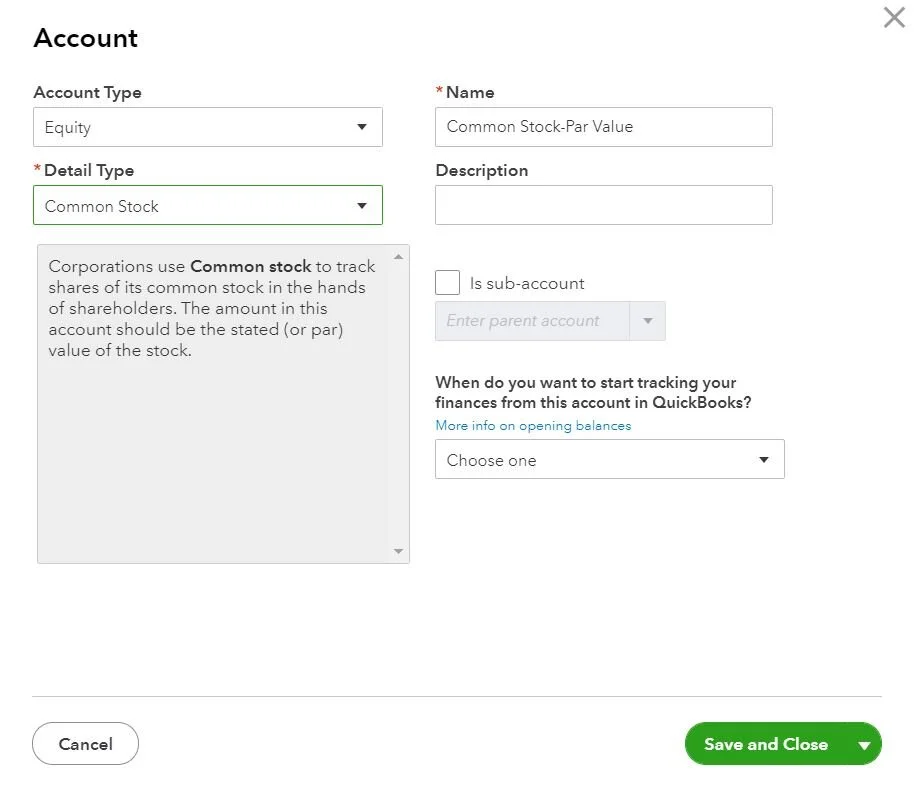Image resolution: width=915 pixels, height=801 pixels.
Task: Click the Cancel button
Action: click(x=85, y=744)
